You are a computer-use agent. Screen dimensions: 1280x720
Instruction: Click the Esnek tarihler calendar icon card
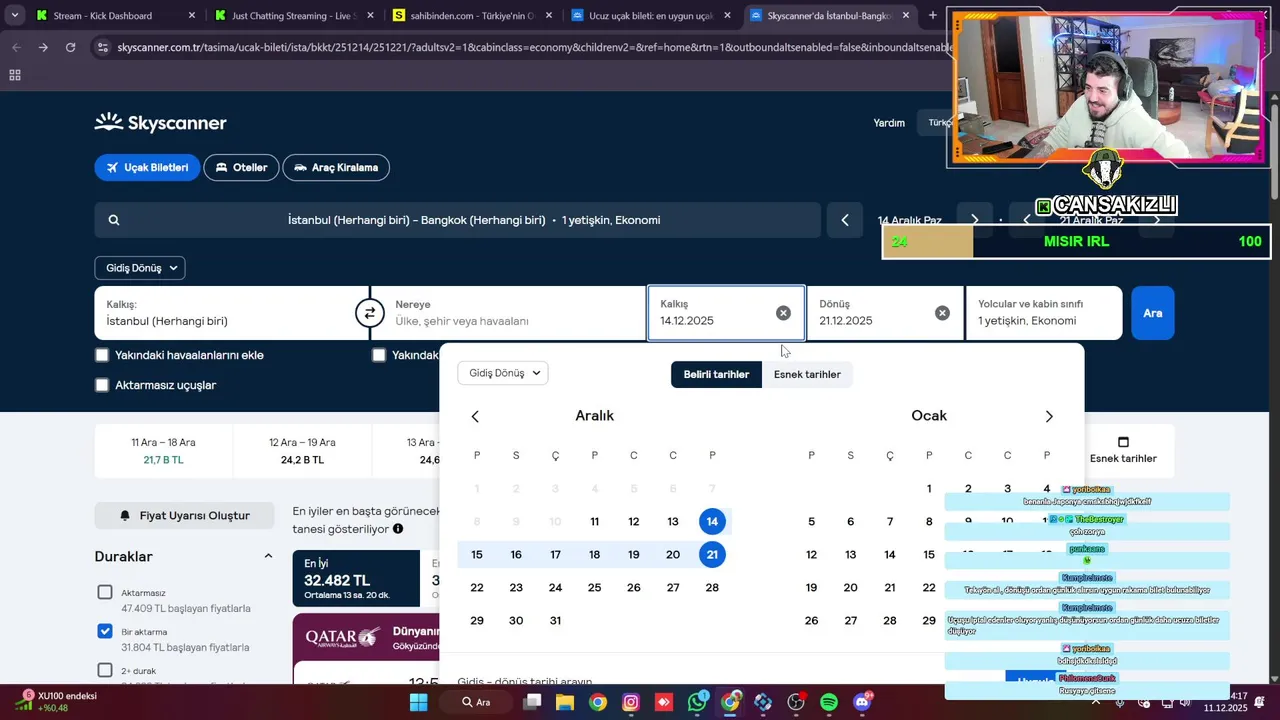click(1123, 451)
